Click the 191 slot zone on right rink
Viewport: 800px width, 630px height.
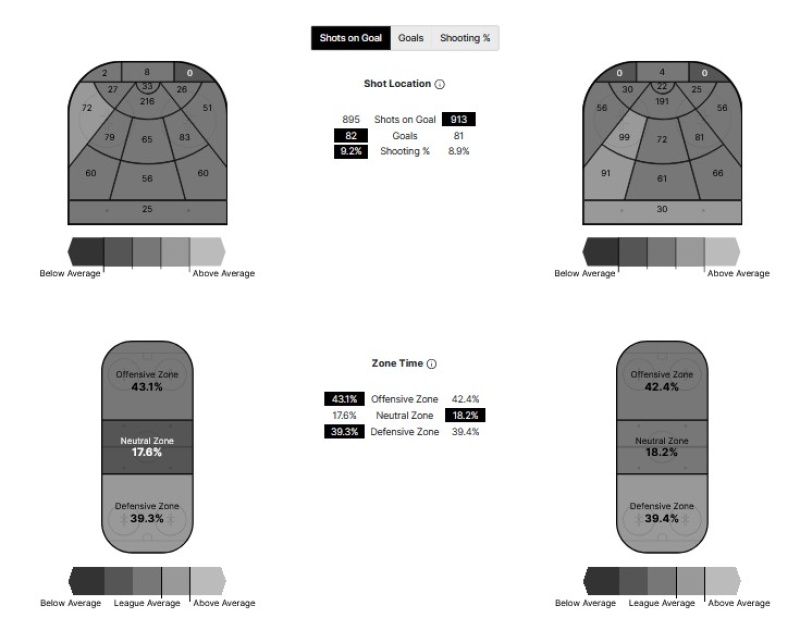click(661, 102)
